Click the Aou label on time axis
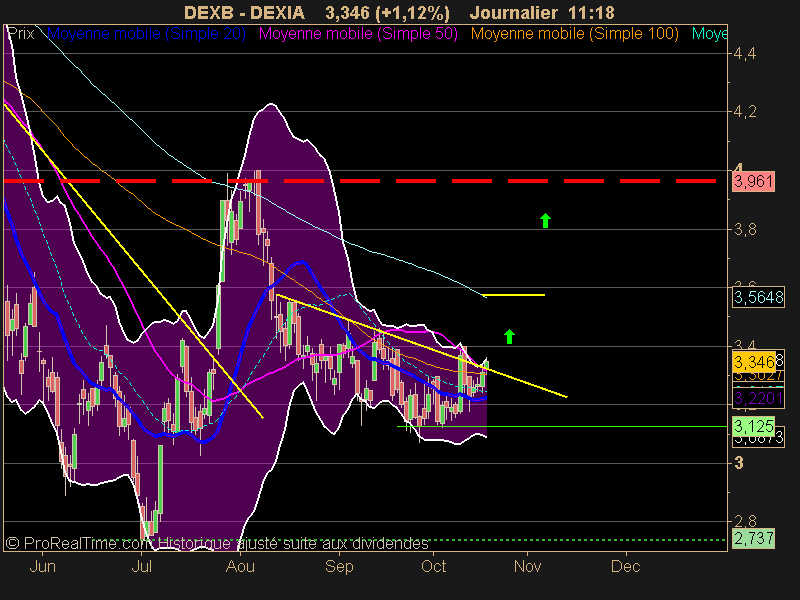The image size is (800, 600). [240, 567]
